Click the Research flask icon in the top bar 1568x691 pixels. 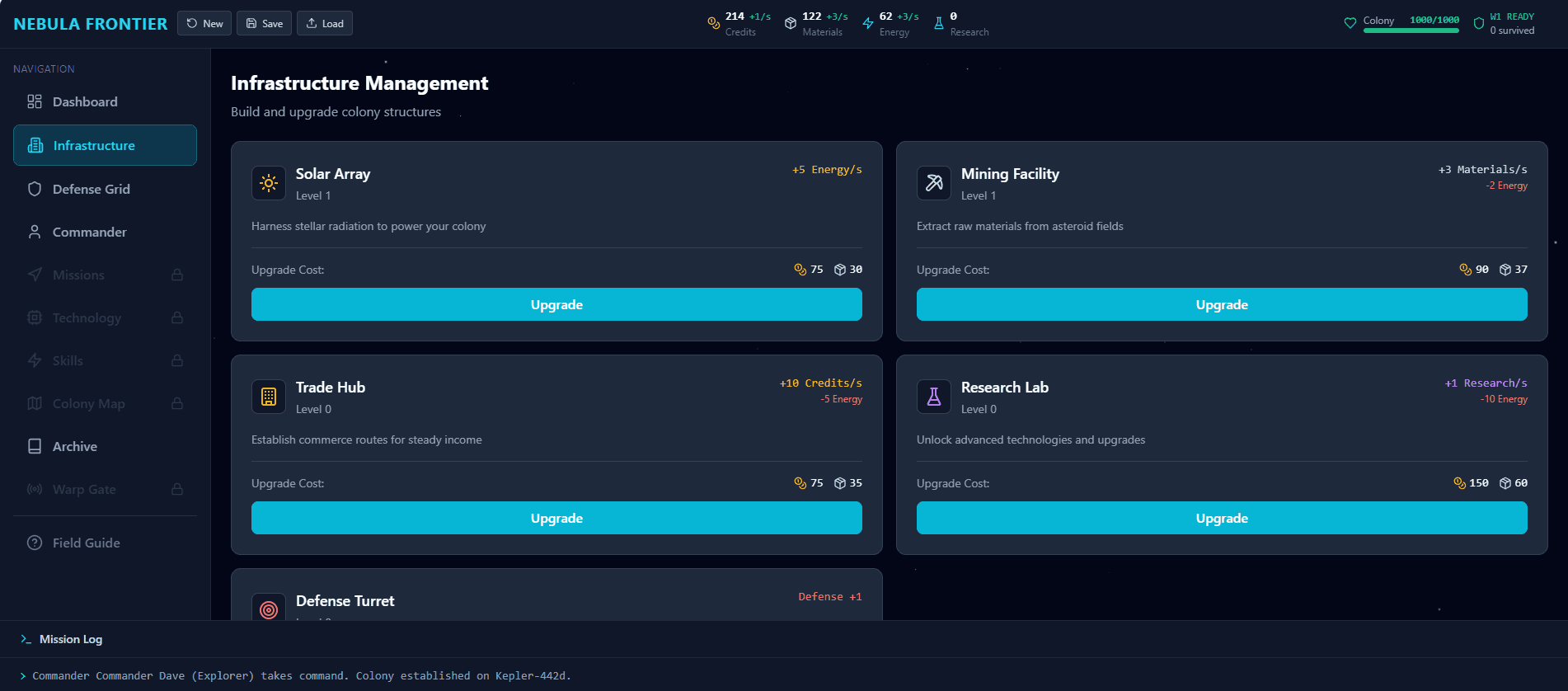(939, 23)
